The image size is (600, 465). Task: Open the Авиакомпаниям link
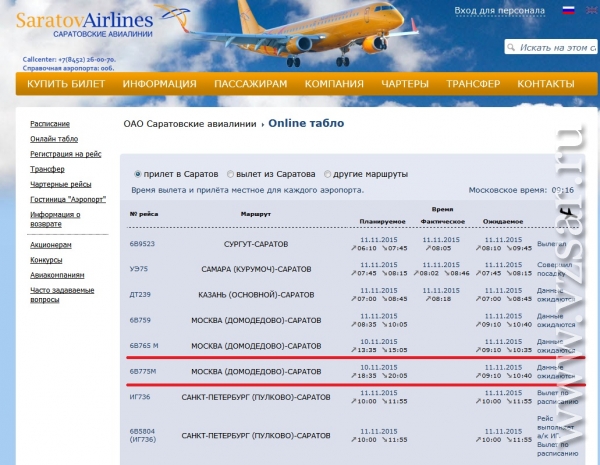click(57, 275)
